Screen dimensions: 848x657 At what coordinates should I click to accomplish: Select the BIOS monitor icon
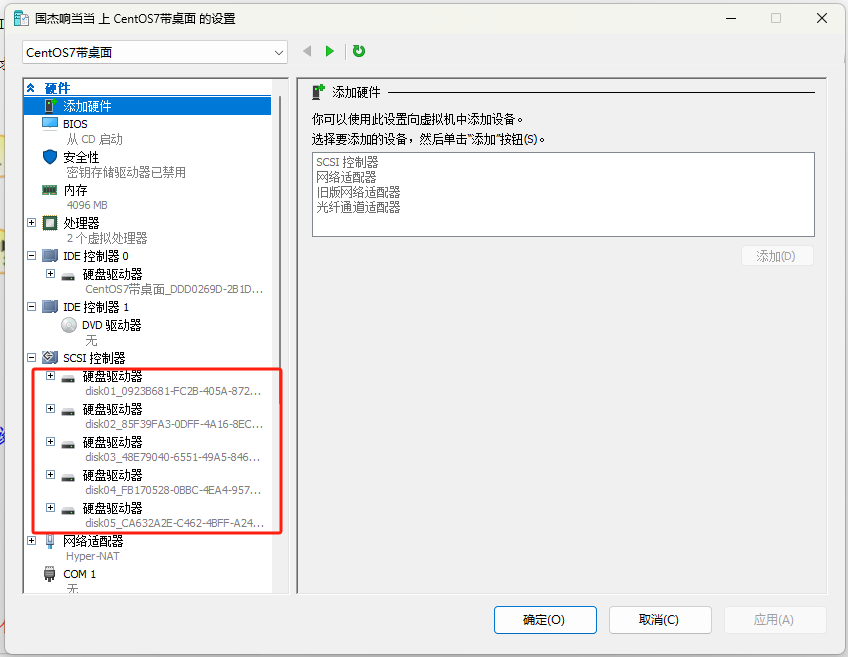pos(50,123)
